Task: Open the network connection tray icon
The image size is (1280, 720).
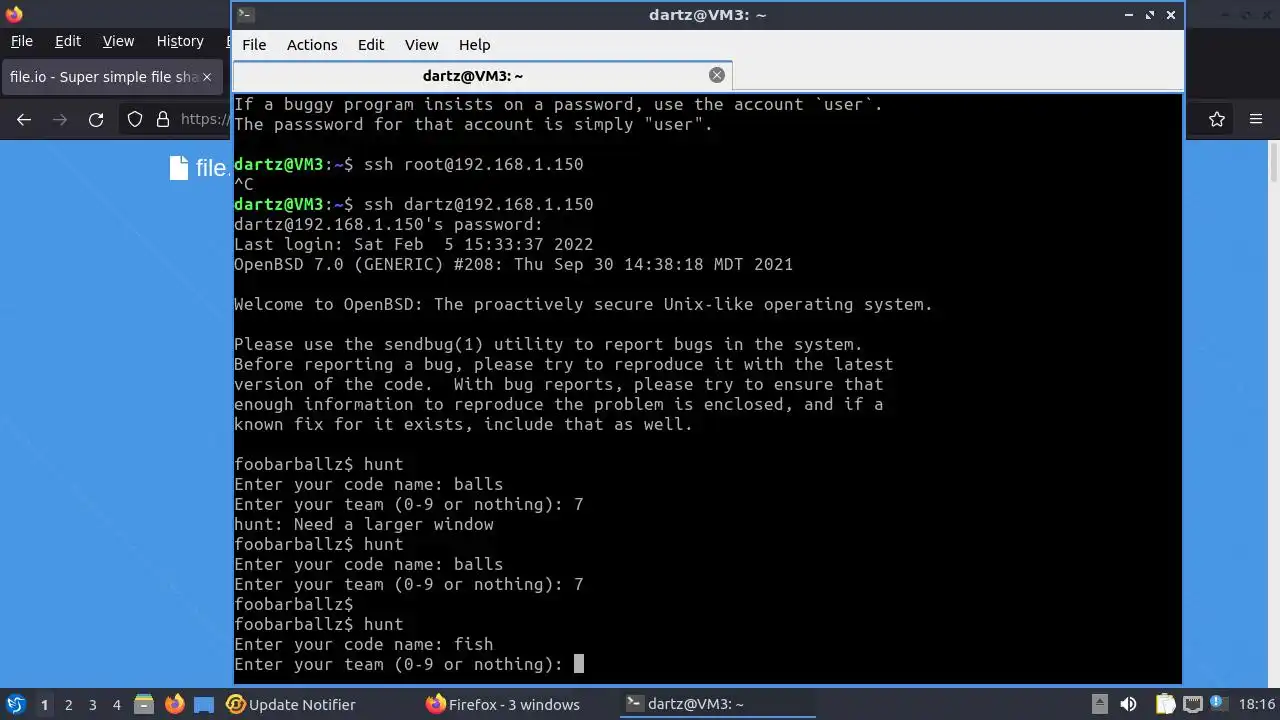Action: tap(1191, 704)
